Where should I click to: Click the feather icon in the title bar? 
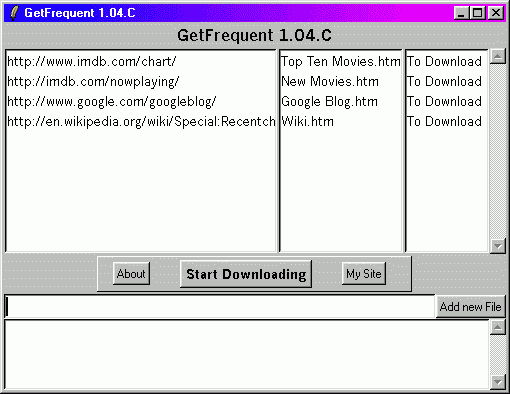14,13
